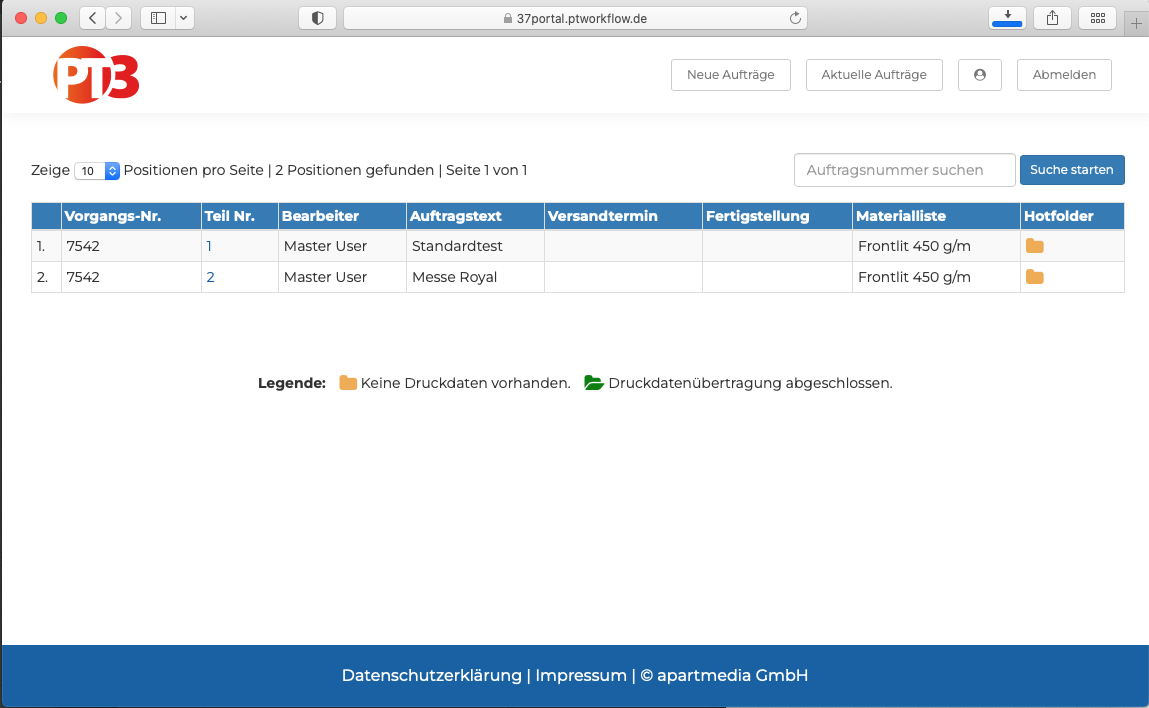Click Abmelden to log out

coord(1063,75)
